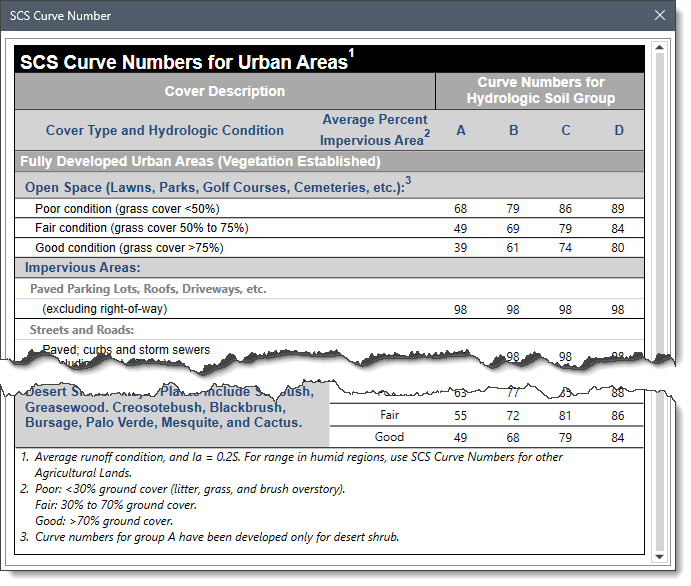Select 'Good condition (grass cover >75%)' row label
691x586 pixels.
point(129,248)
